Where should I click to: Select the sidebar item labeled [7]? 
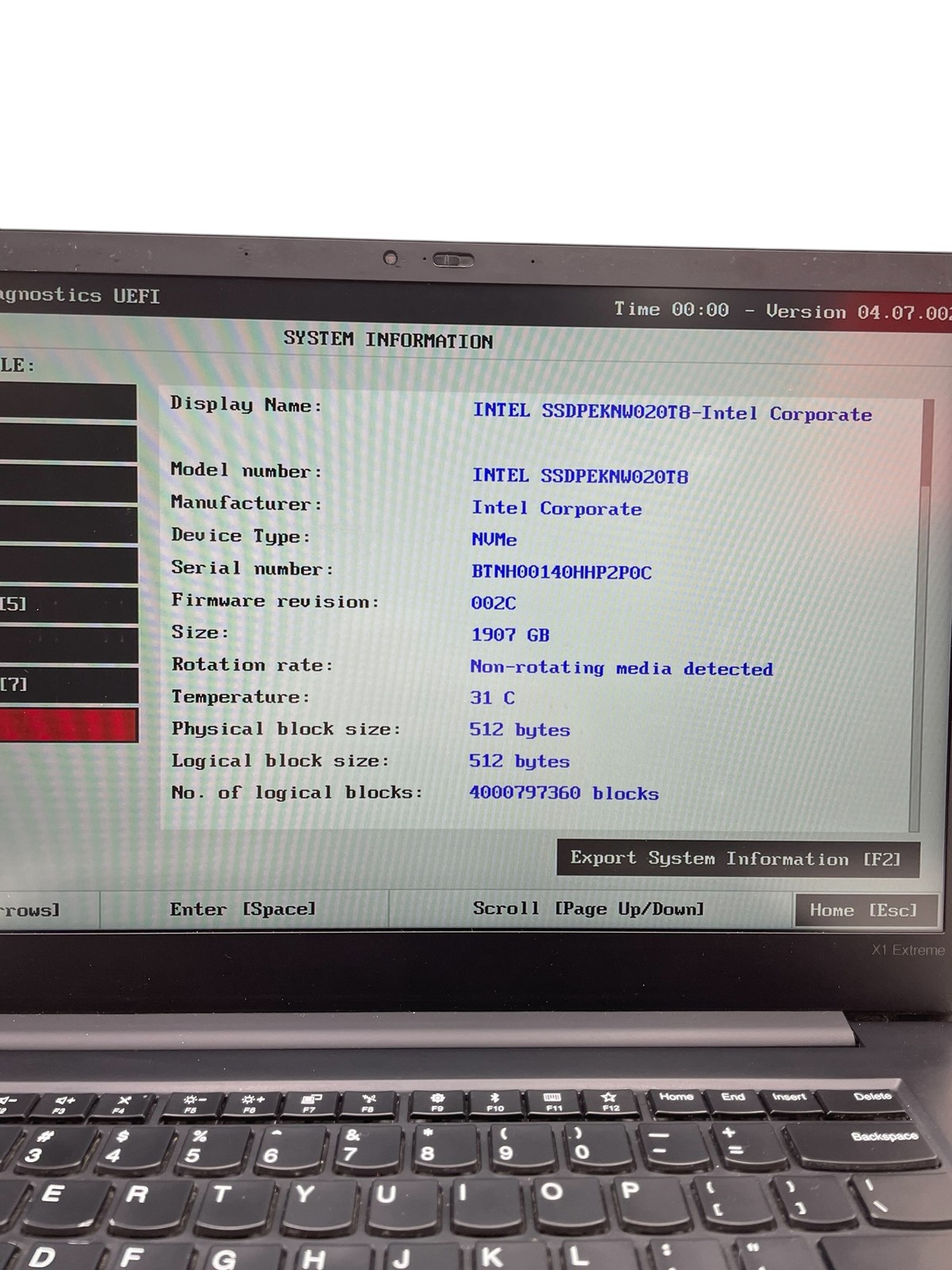tap(69, 685)
